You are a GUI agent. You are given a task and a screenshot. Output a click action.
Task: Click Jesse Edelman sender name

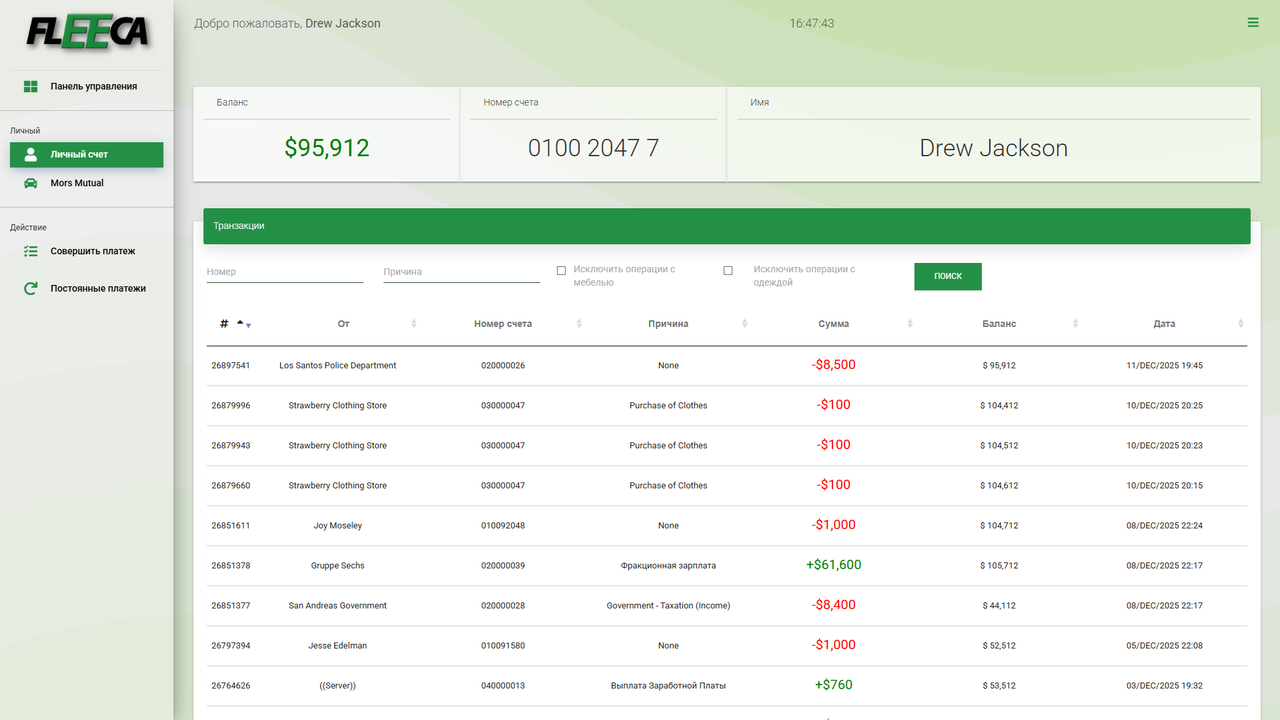click(338, 646)
